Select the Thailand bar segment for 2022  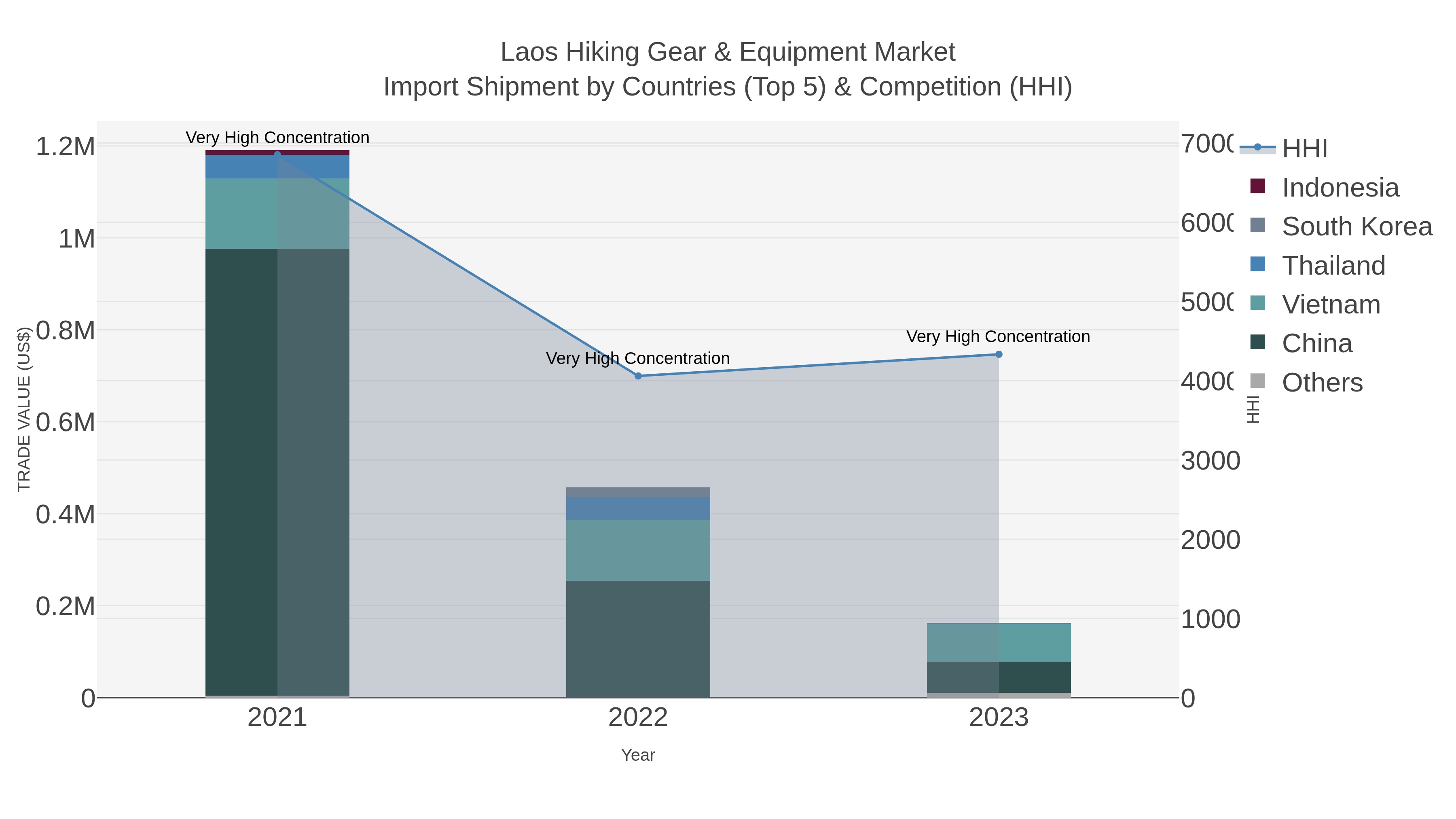click(x=638, y=509)
